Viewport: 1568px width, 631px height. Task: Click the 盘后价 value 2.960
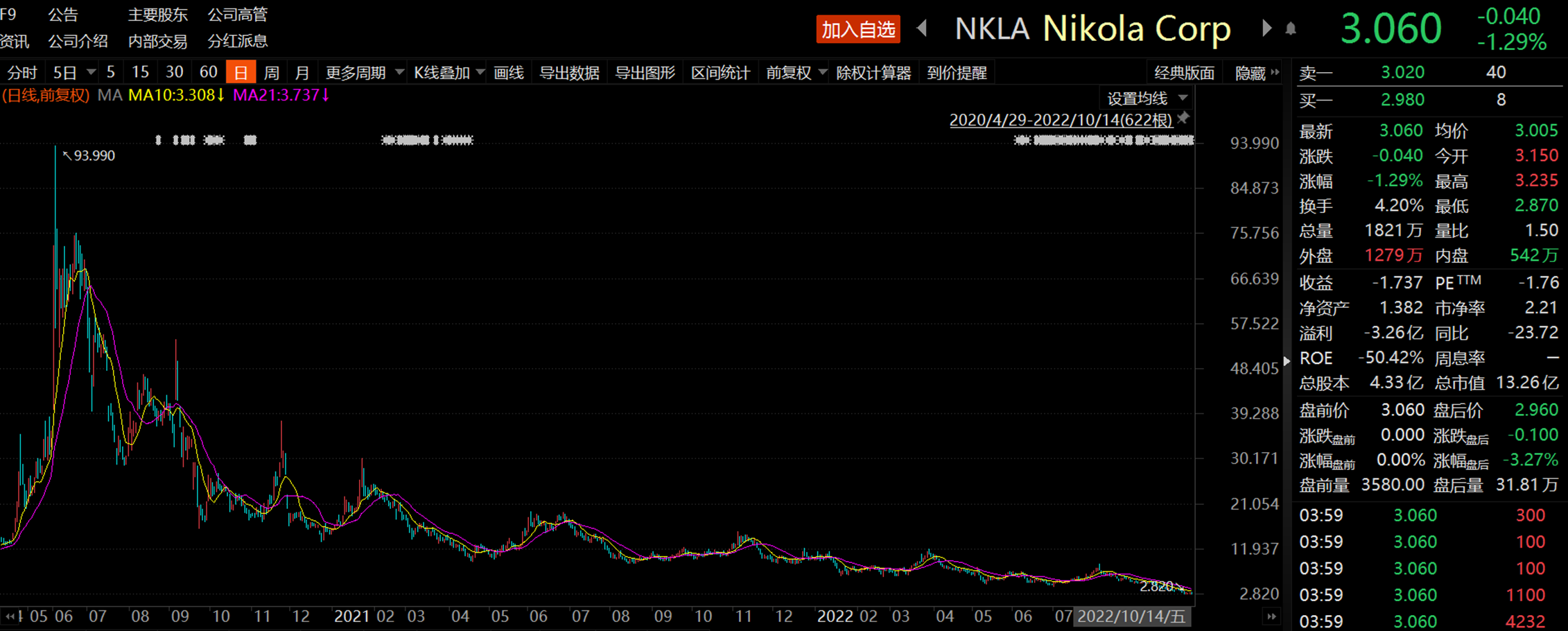pyautogui.click(x=1536, y=410)
